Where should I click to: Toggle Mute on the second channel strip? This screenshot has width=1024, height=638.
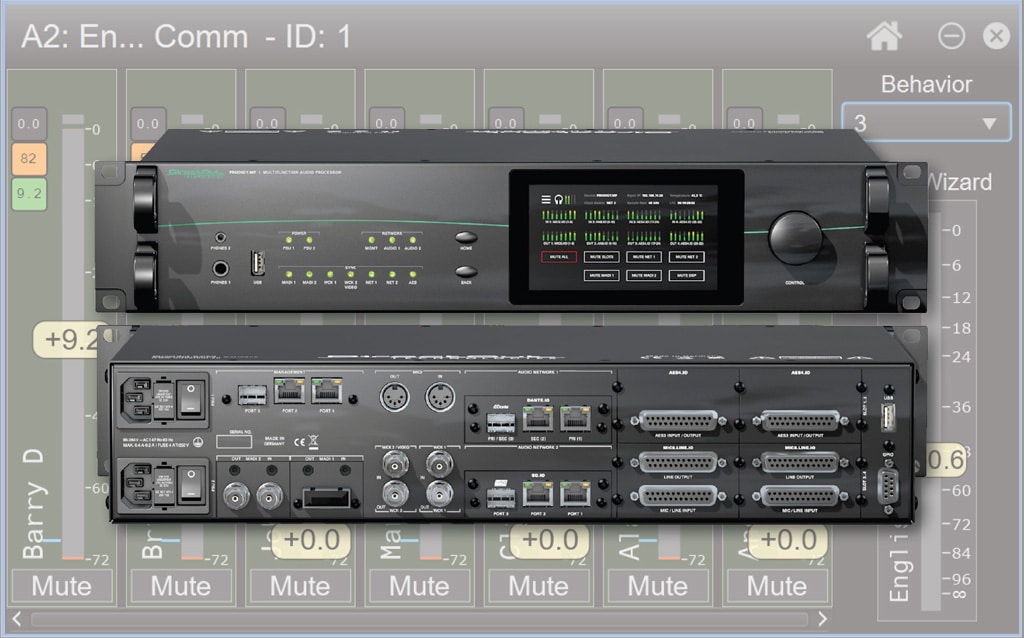pyautogui.click(x=180, y=585)
